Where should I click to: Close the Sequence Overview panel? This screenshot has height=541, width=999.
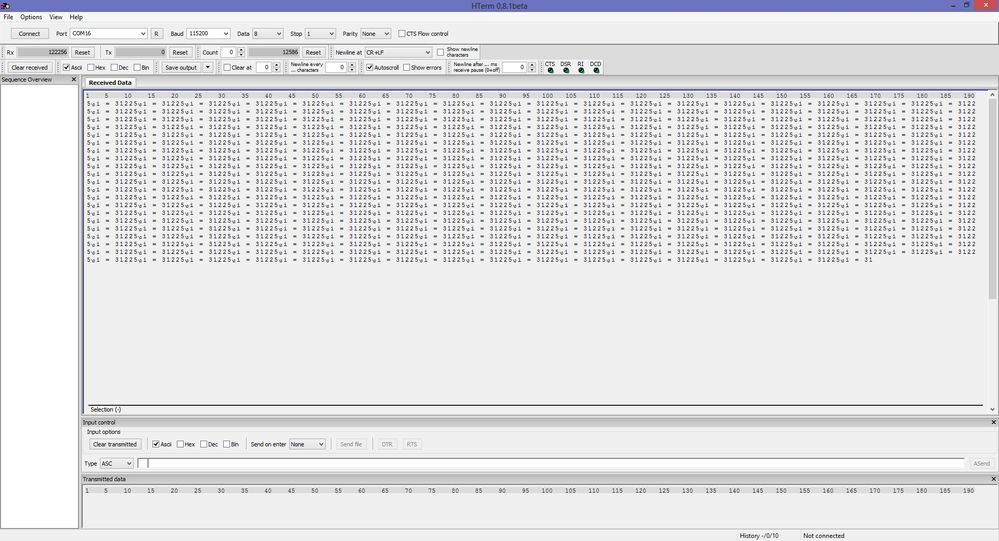click(x=74, y=80)
